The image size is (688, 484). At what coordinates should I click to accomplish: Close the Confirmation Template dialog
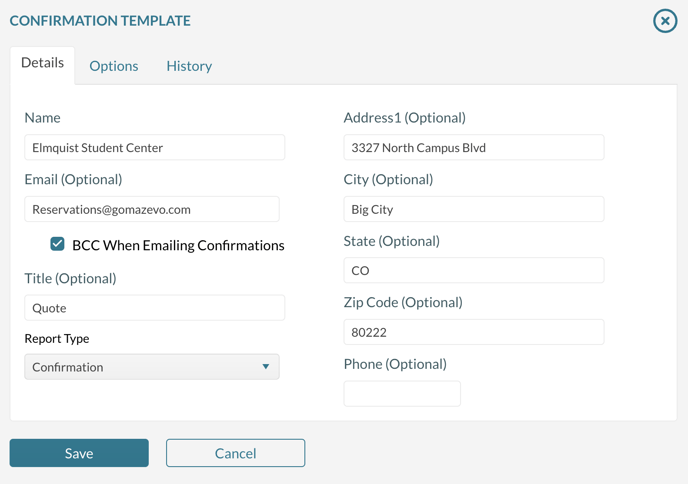(x=665, y=20)
